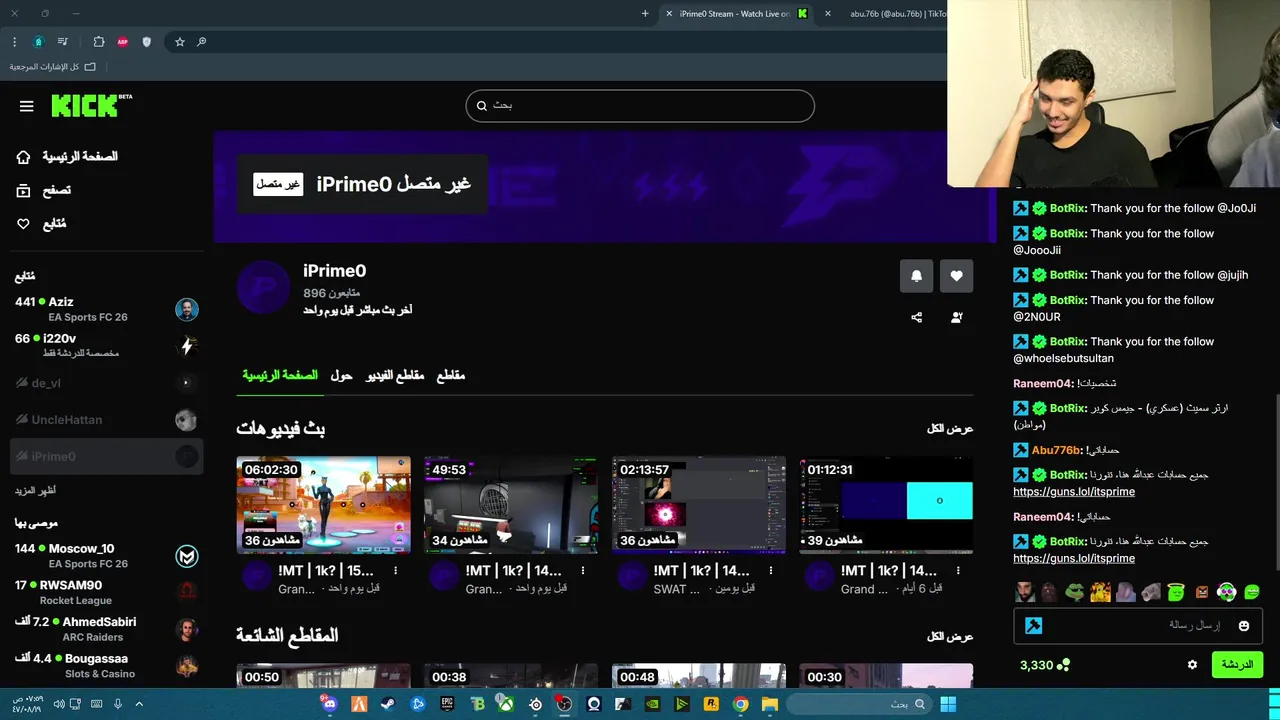1280x720 pixels.
Task: Open new browser tab with plus
Action: [x=645, y=14]
